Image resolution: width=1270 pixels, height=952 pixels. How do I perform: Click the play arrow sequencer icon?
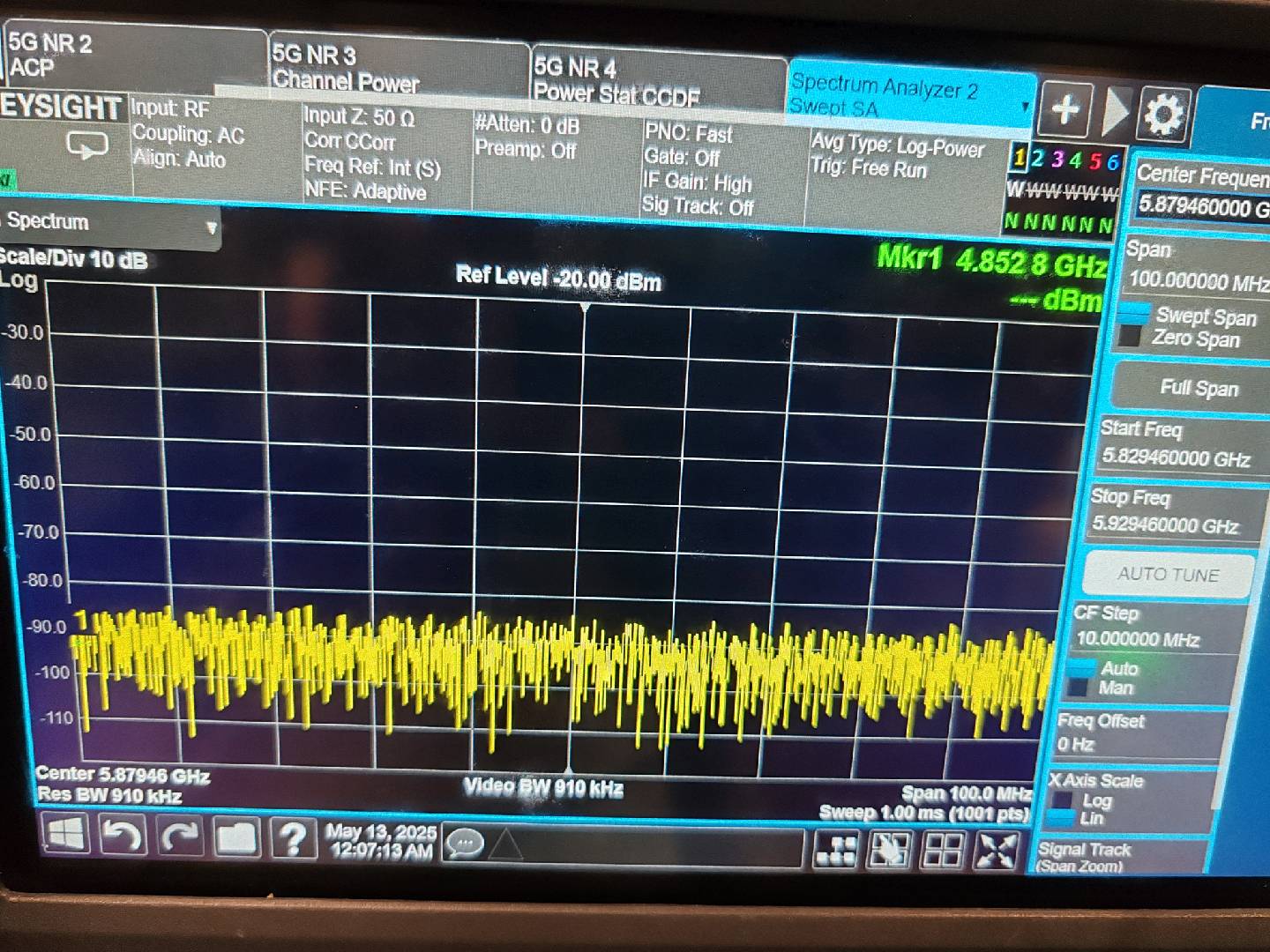pyautogui.click(x=1117, y=113)
